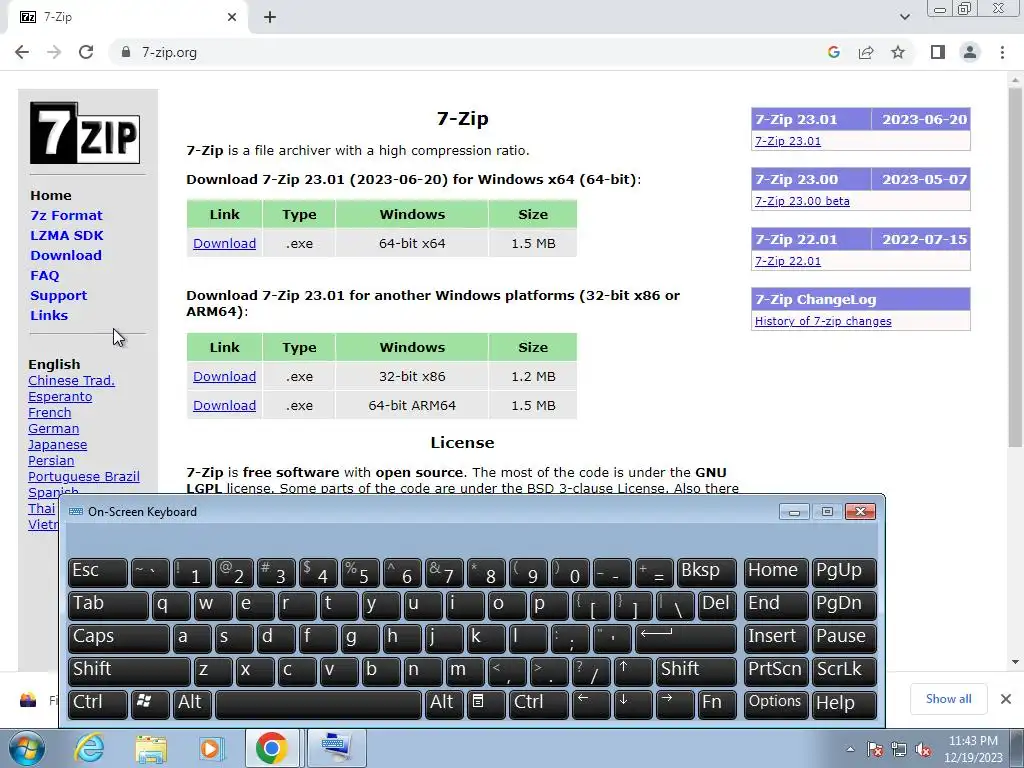Click the on-screen keyboard return key

(x=685, y=638)
